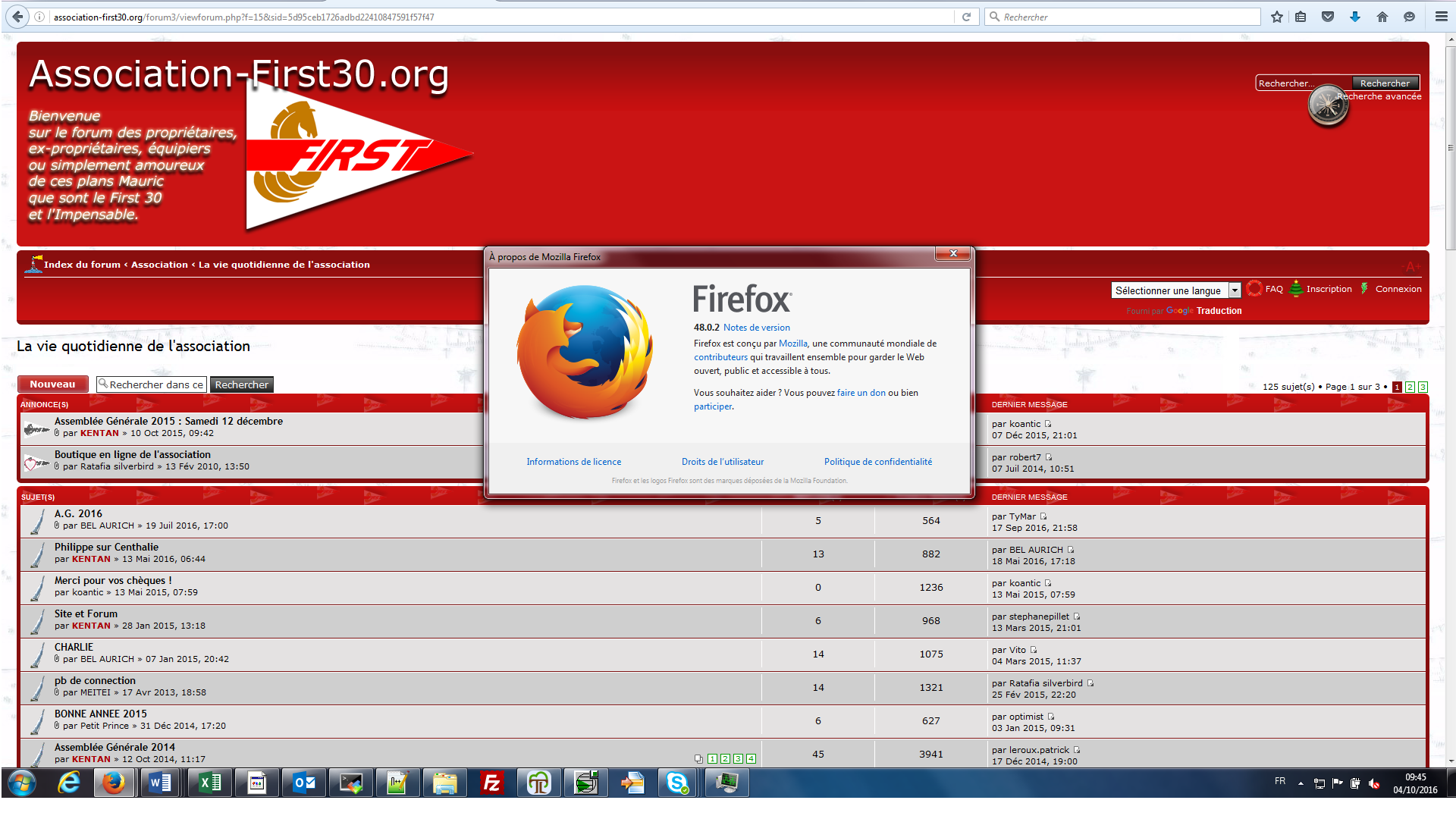
Task: Go back to previous page
Action: tap(18, 17)
